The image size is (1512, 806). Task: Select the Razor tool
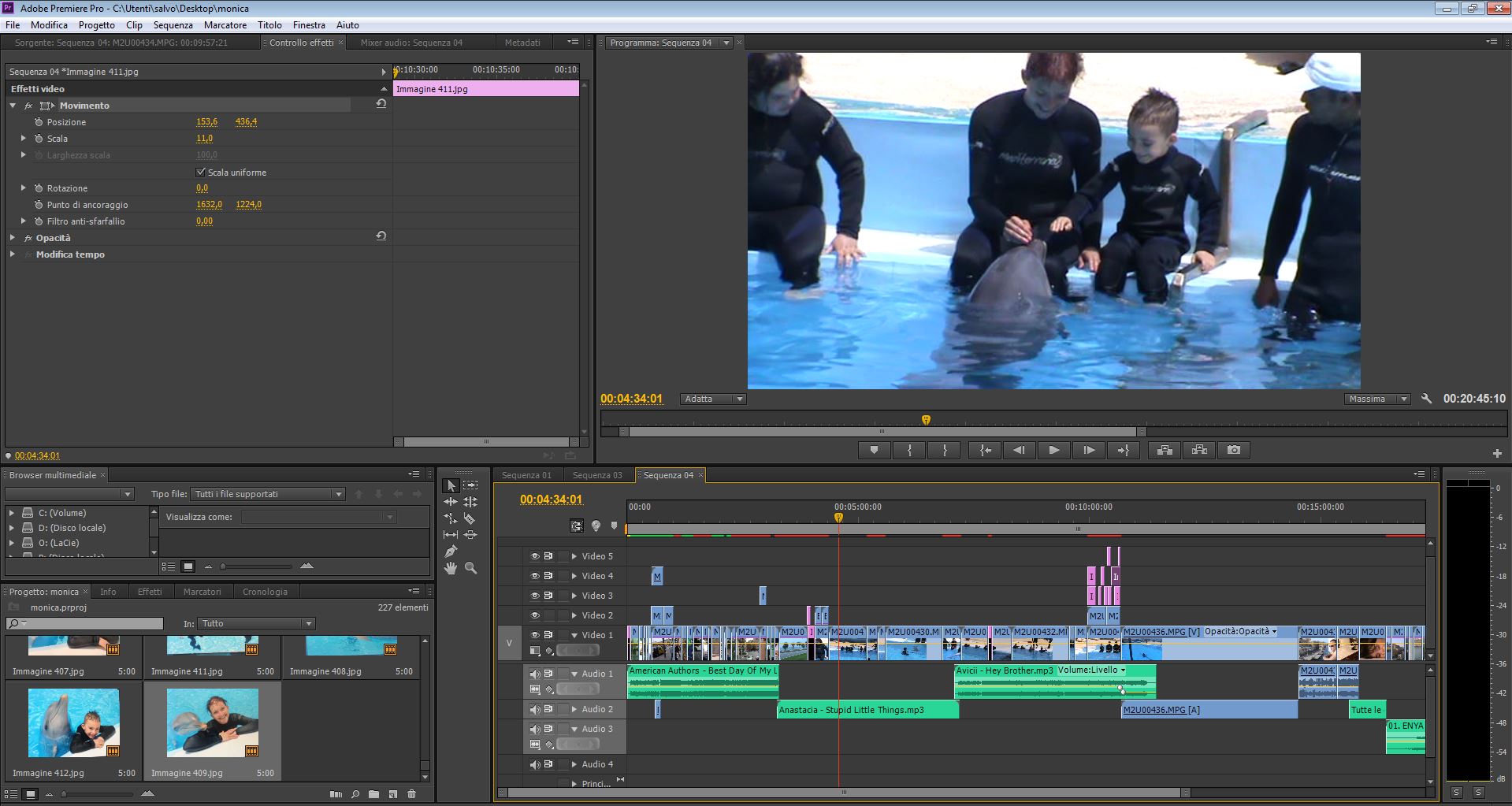pos(470,518)
